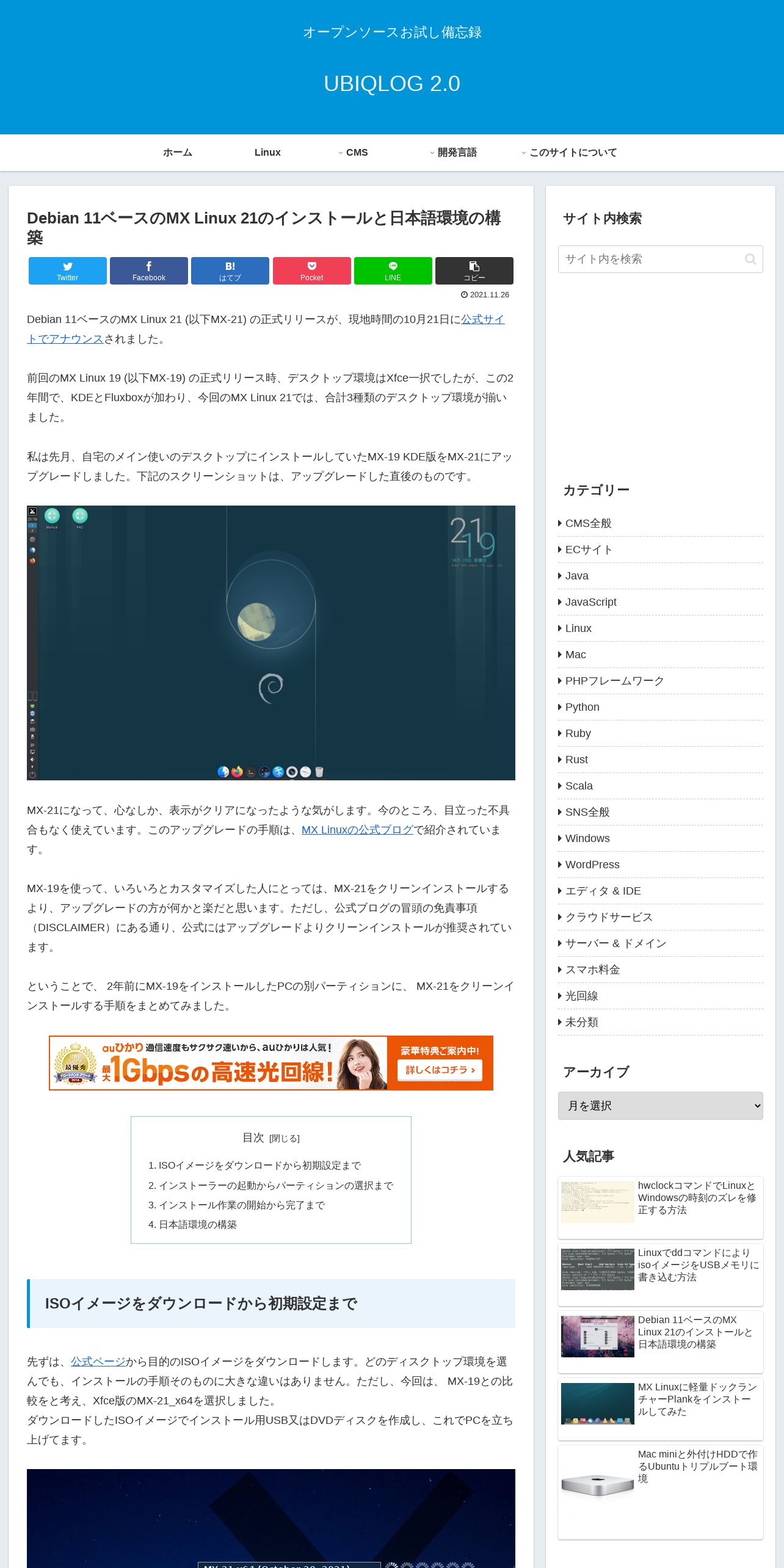Expand the このサイトについて menu

pos(573,153)
